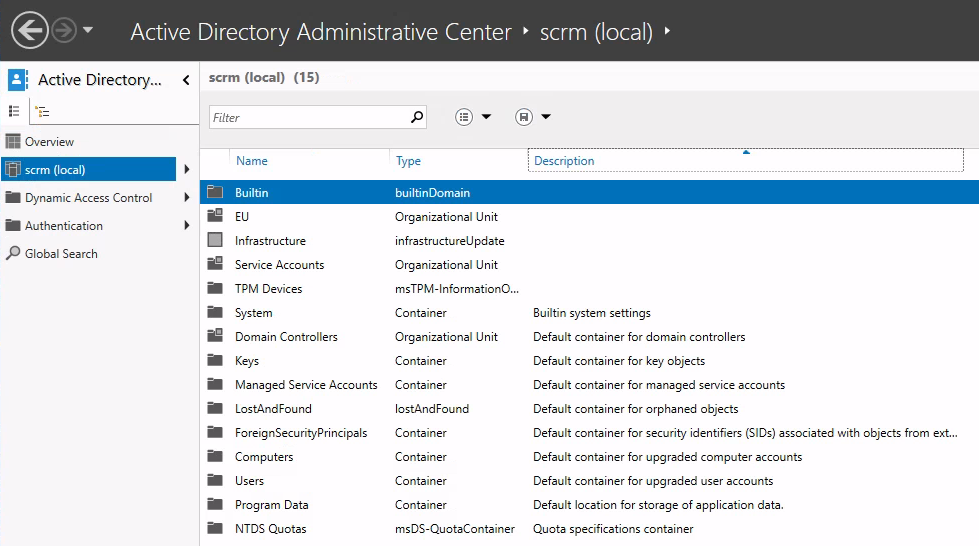Image resolution: width=979 pixels, height=546 pixels.
Task: Click the Active Directory user icon
Action: point(17,79)
